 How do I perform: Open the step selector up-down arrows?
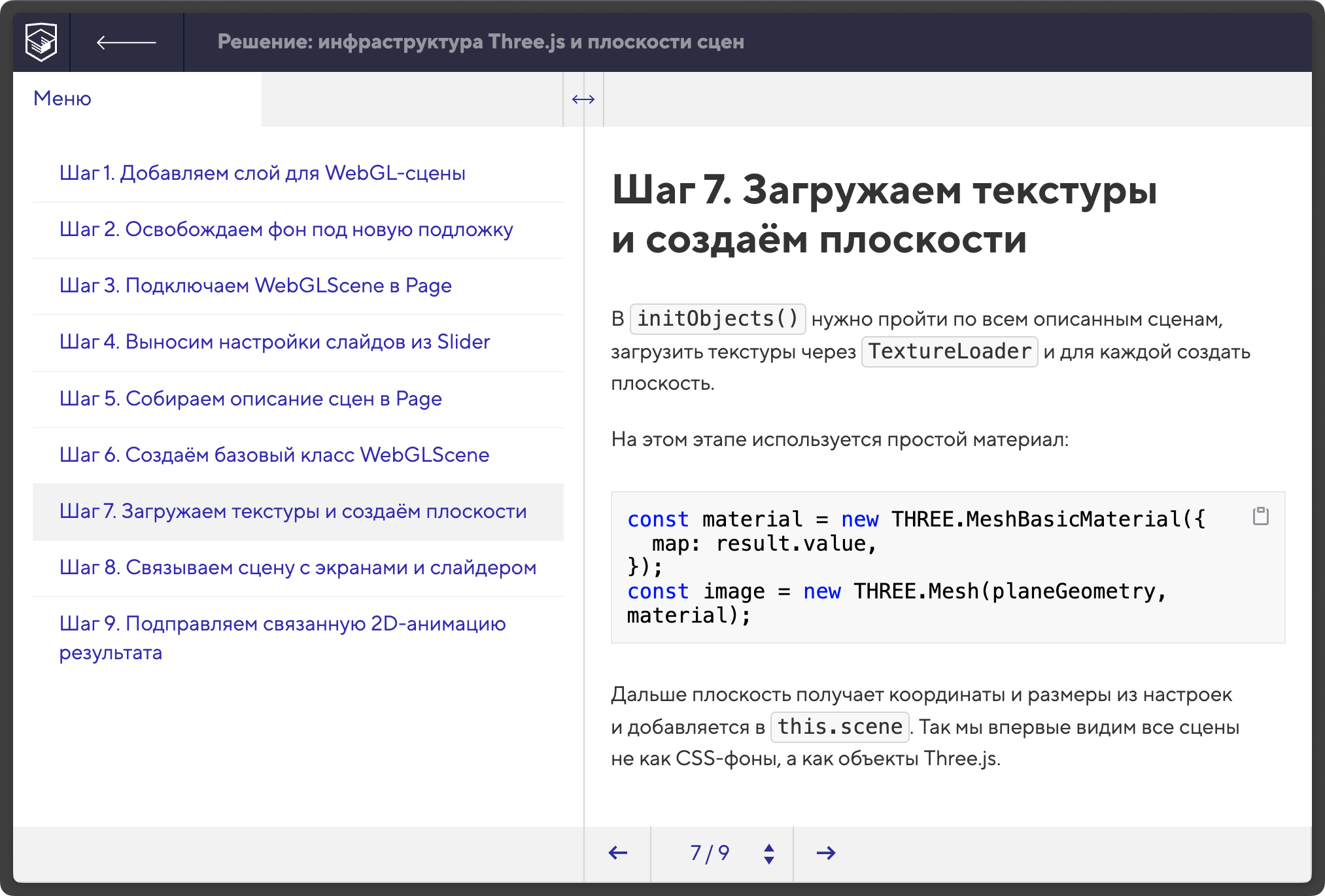[769, 853]
